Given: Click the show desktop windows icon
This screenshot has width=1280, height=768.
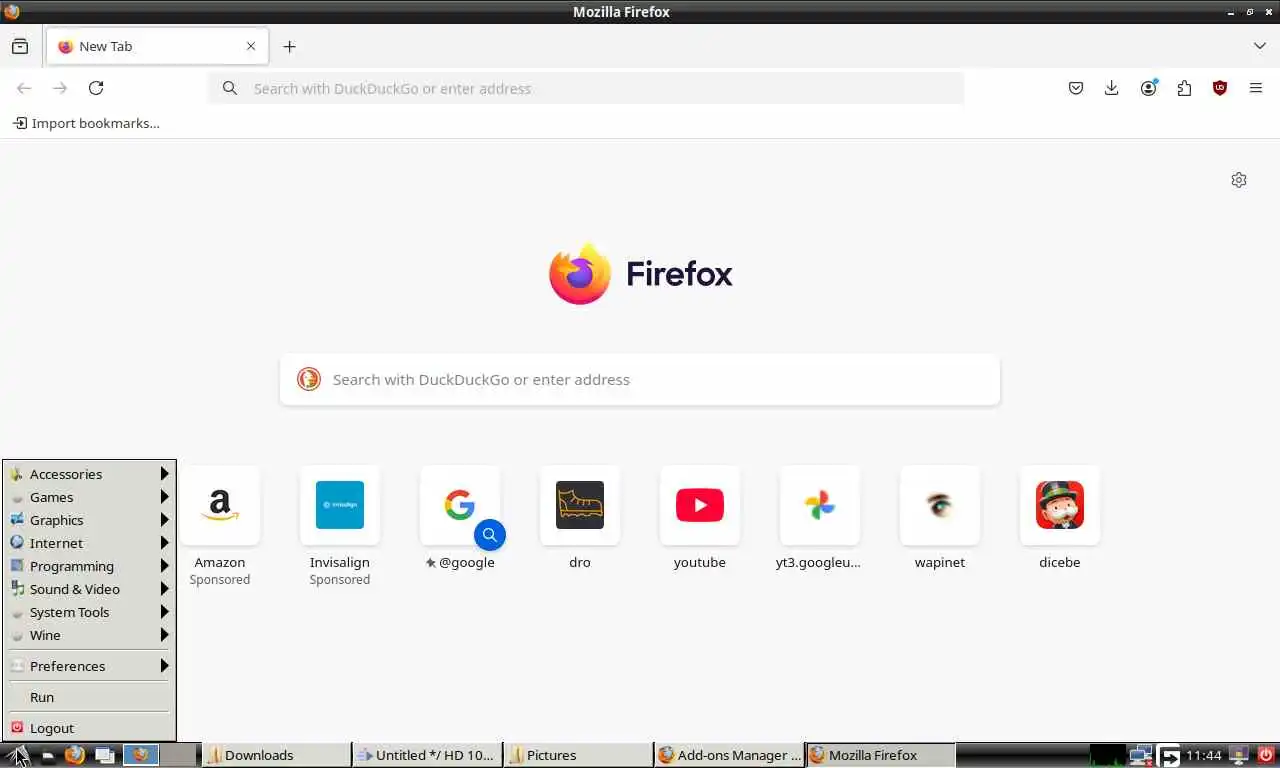Looking at the screenshot, I should [104, 755].
